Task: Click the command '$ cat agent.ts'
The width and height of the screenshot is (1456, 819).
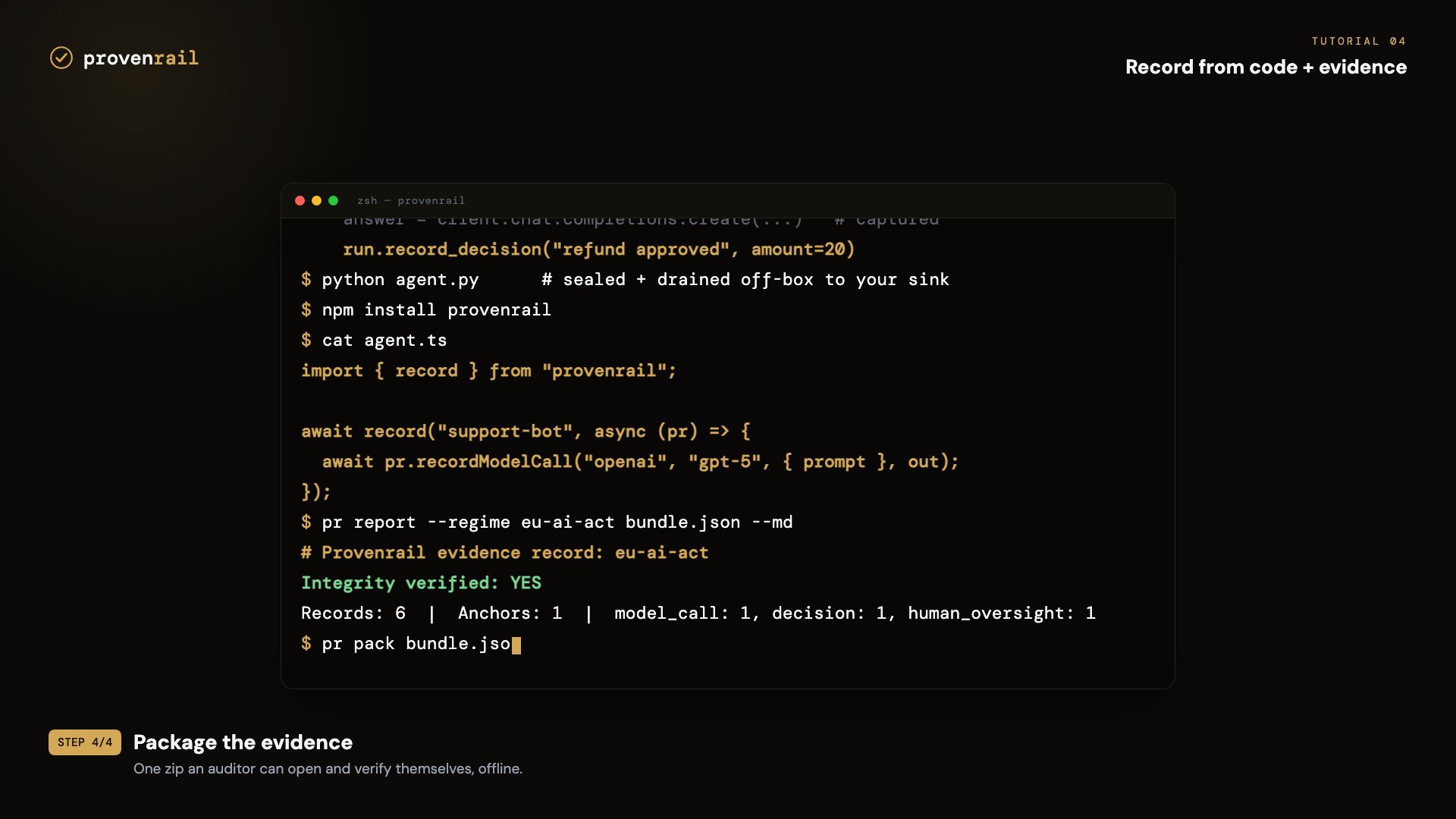Action: click(x=374, y=340)
